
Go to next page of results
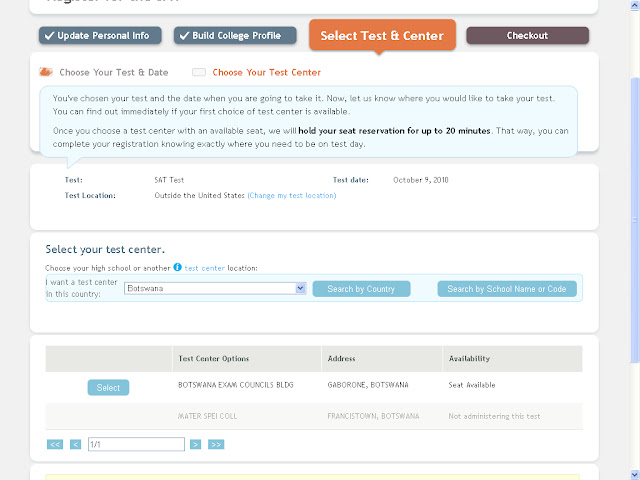196,444
